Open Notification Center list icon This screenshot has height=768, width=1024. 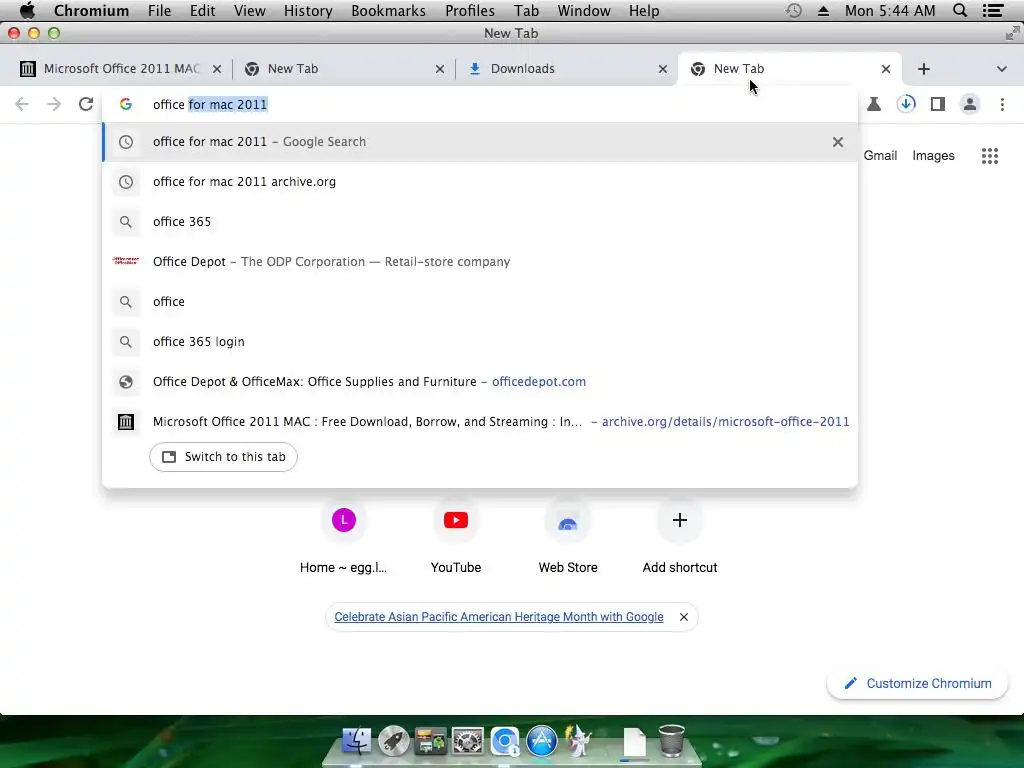993,10
